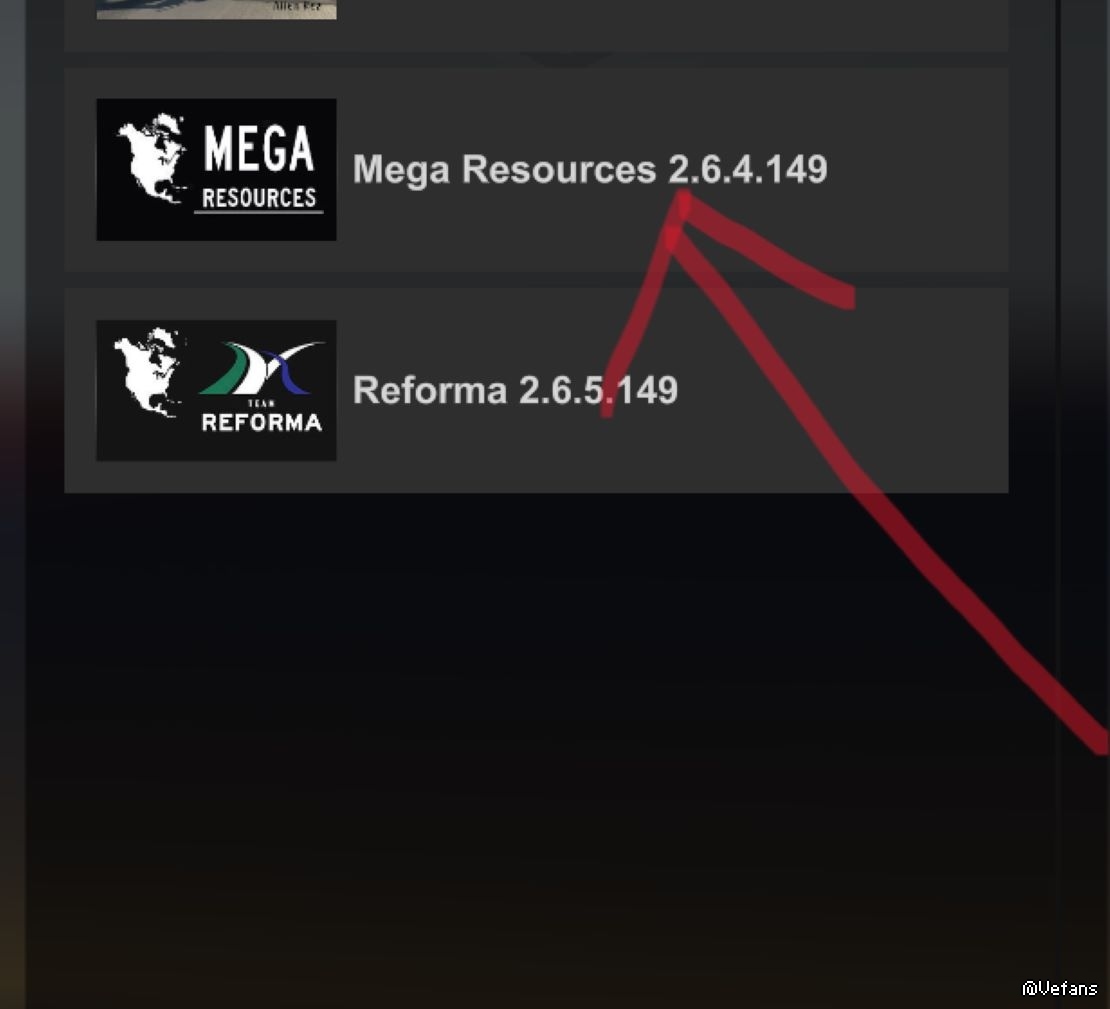This screenshot has height=1009, width=1110.
Task: Click the version number 2.6.5.149
Action: 598,390
